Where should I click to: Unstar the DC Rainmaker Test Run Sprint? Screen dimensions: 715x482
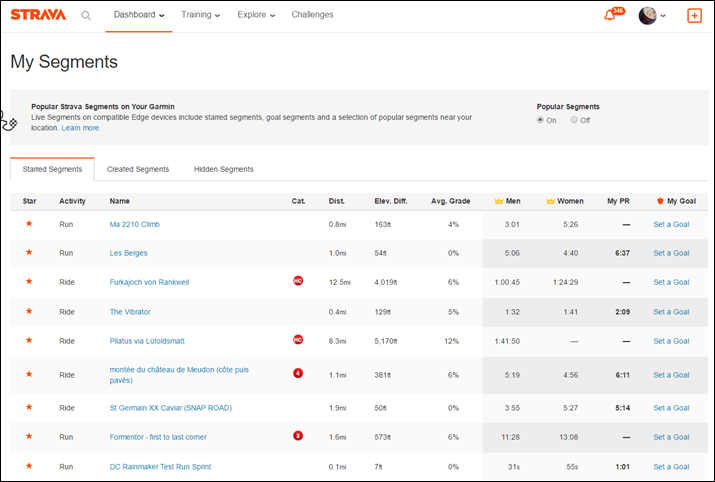[x=29, y=466]
